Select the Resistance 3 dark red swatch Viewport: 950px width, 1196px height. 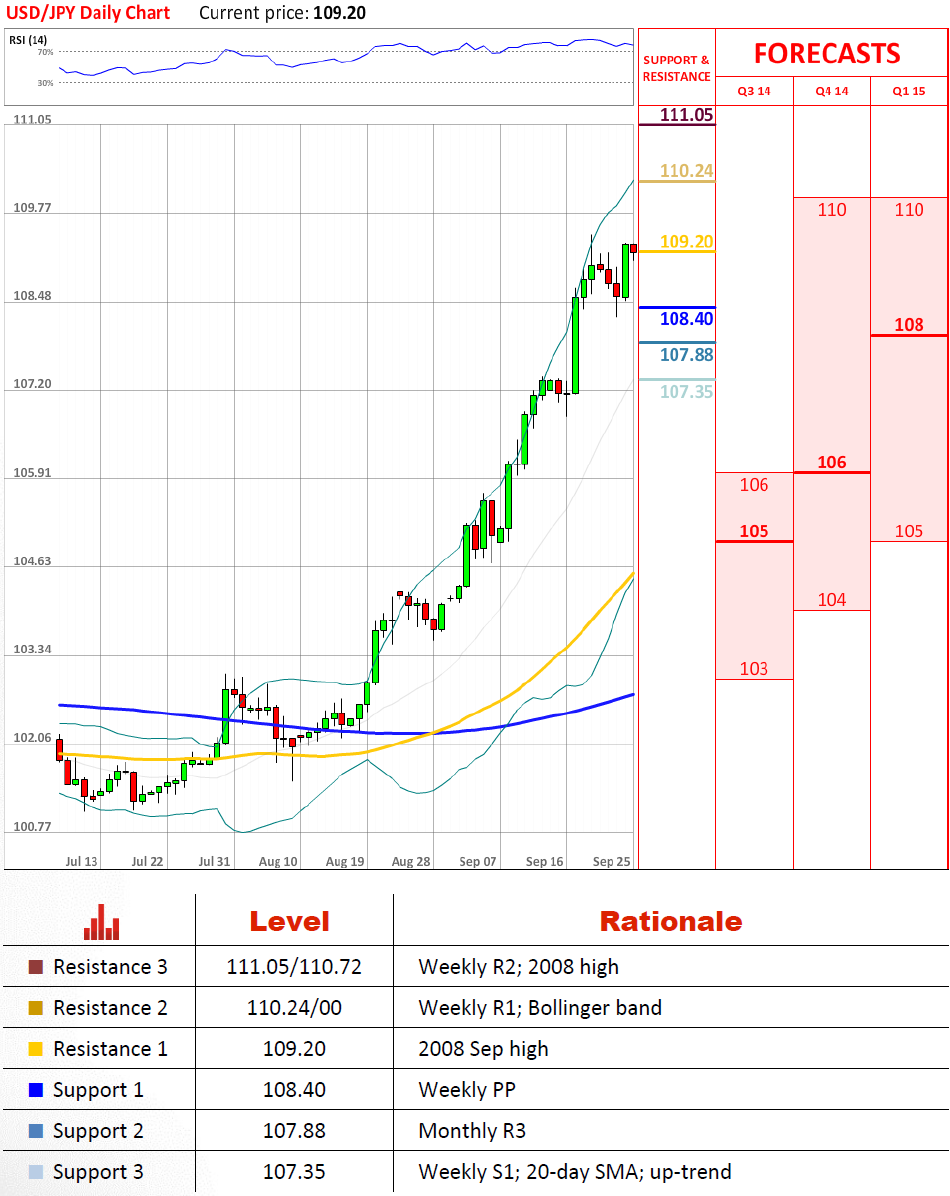tap(36, 967)
